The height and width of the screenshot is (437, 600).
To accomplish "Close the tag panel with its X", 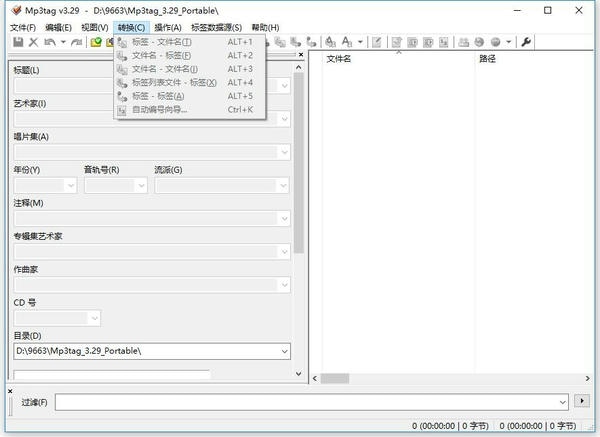I will [x=301, y=55].
